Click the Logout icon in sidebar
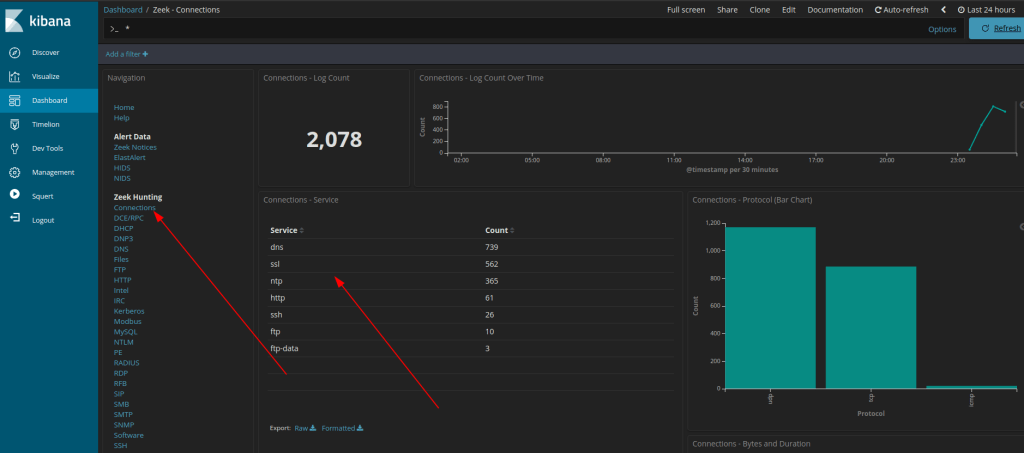This screenshot has width=1024, height=453. (14, 220)
